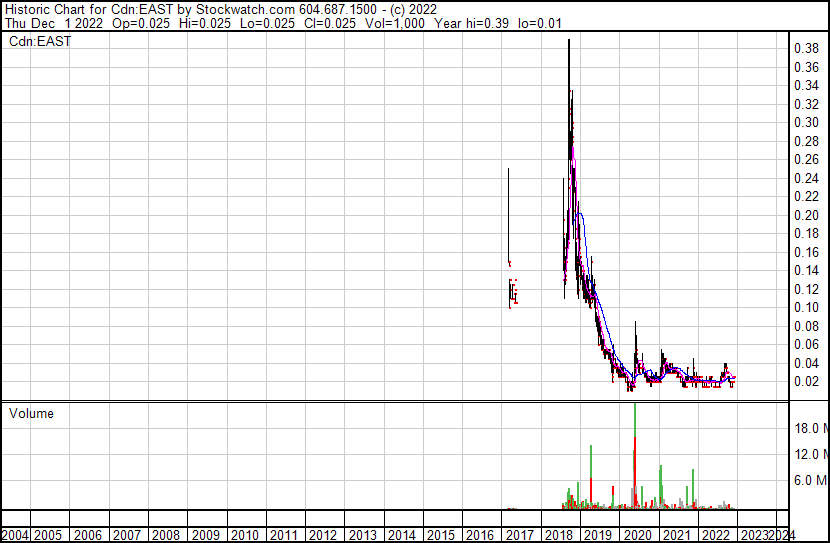Select the 2006 year label on axis
The width and height of the screenshot is (830, 543).
click(x=87, y=535)
